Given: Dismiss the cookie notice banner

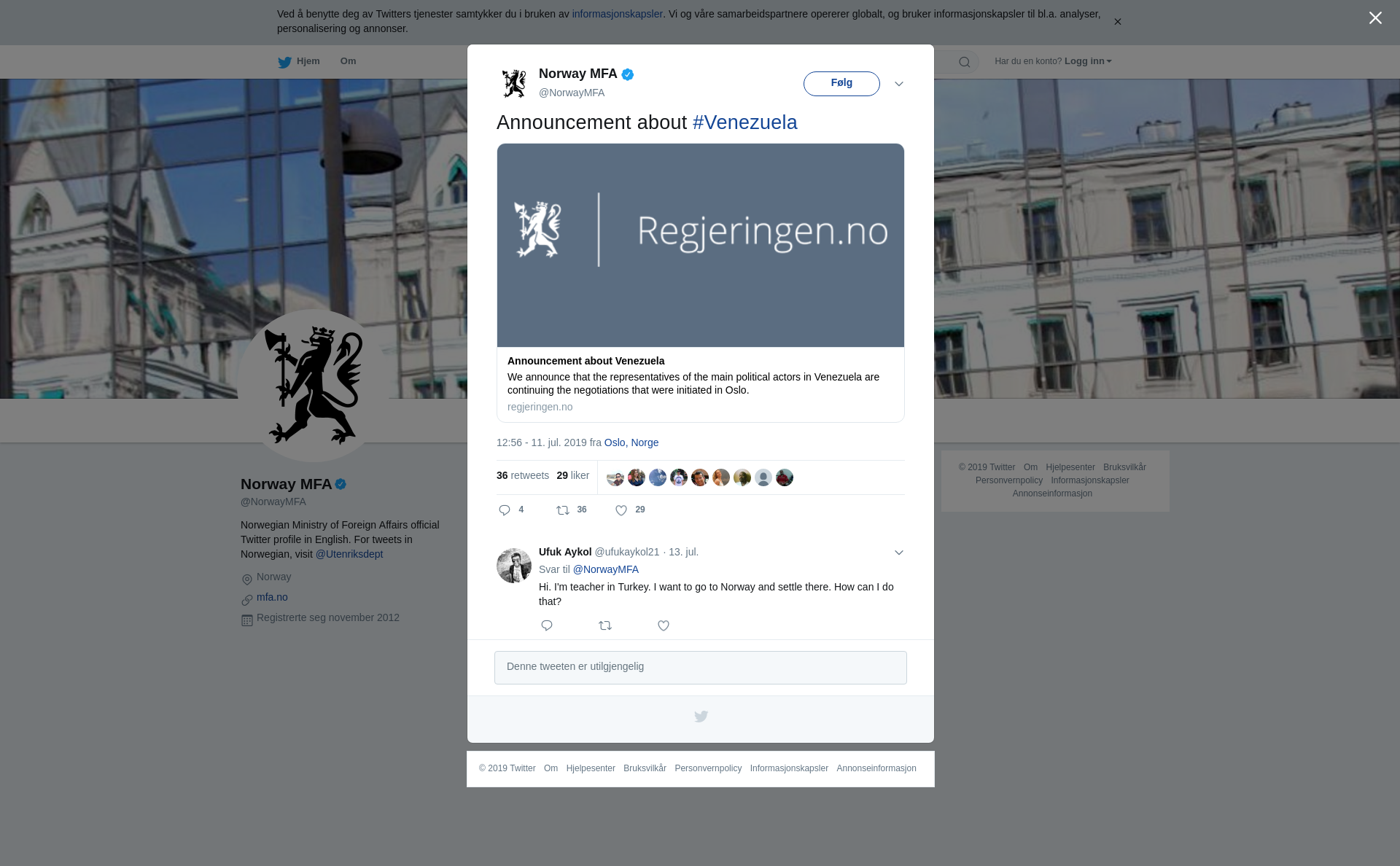Looking at the screenshot, I should pyautogui.click(x=1117, y=22).
